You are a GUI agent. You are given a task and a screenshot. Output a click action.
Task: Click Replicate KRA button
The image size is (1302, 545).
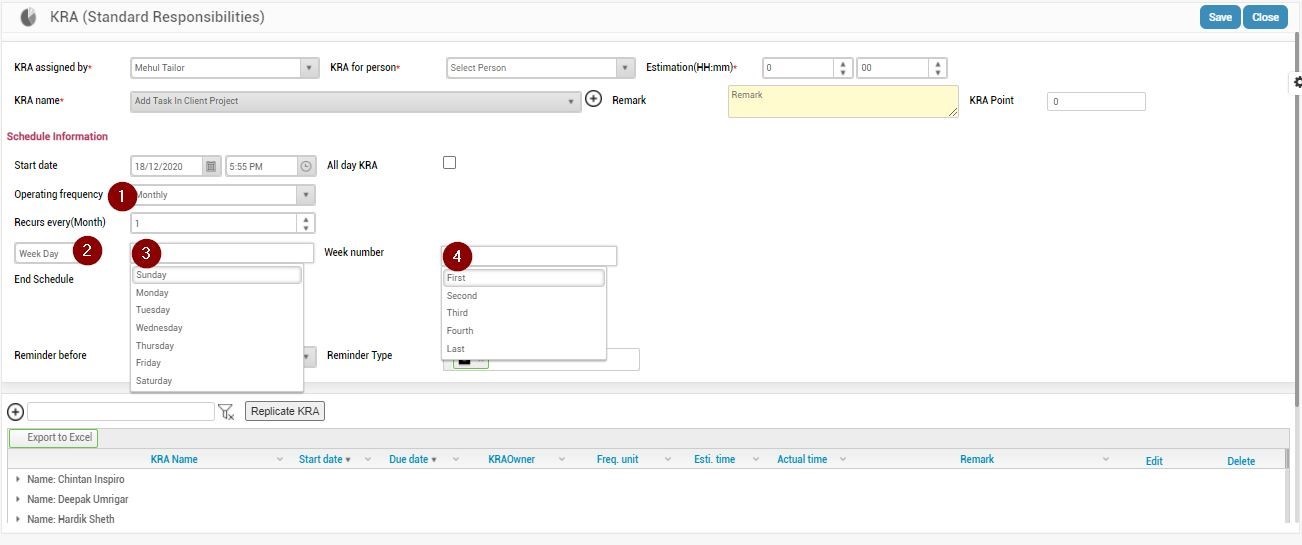(x=285, y=412)
